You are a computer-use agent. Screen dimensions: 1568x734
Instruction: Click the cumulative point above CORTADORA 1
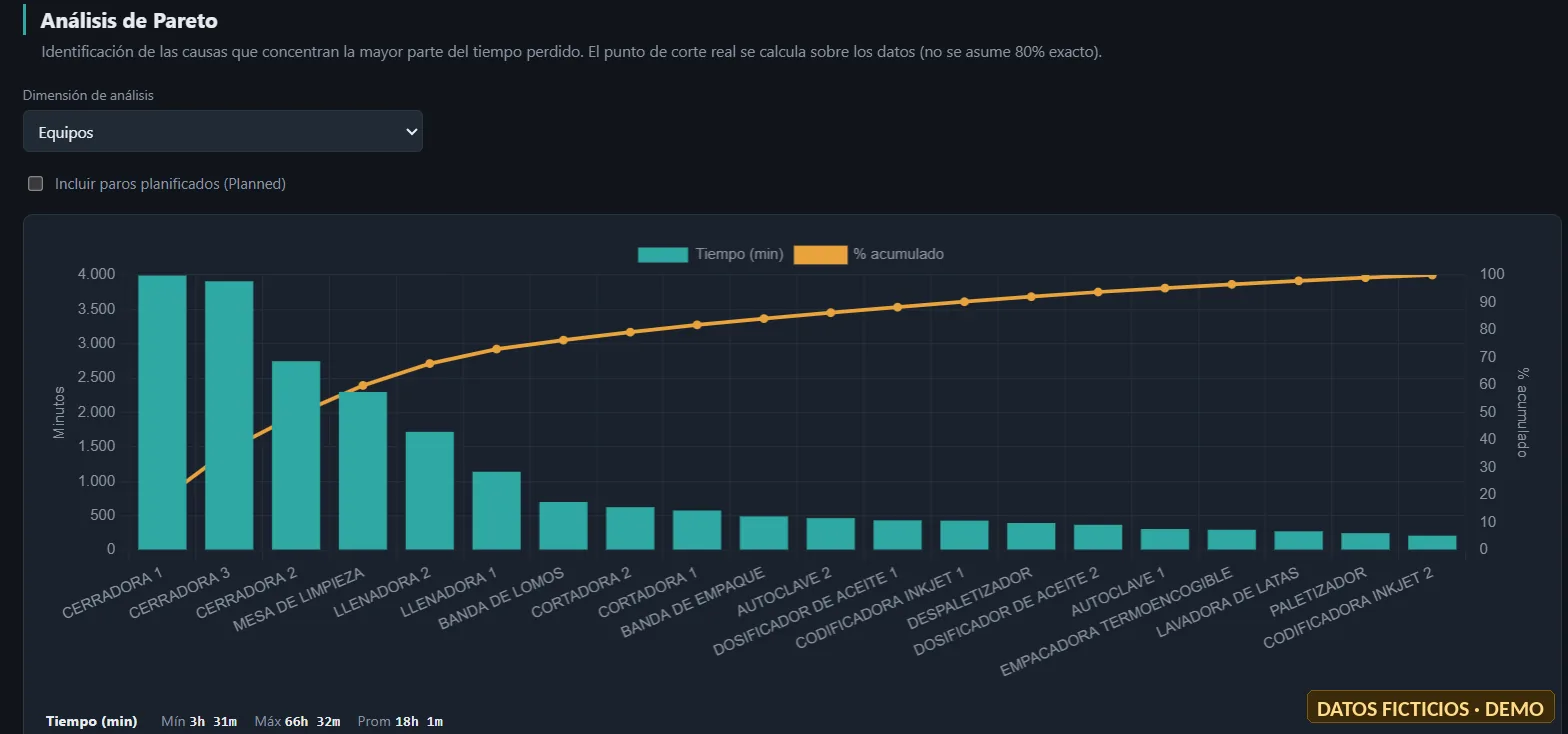click(x=697, y=325)
